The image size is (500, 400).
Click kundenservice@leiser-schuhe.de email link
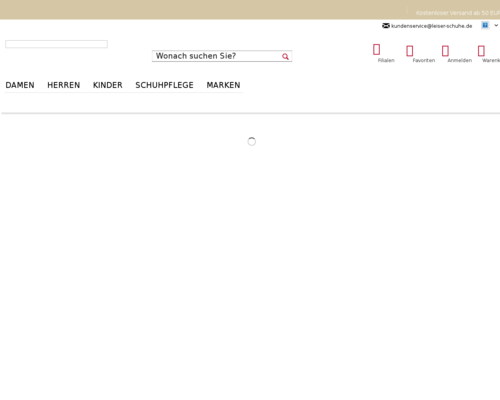(432, 26)
